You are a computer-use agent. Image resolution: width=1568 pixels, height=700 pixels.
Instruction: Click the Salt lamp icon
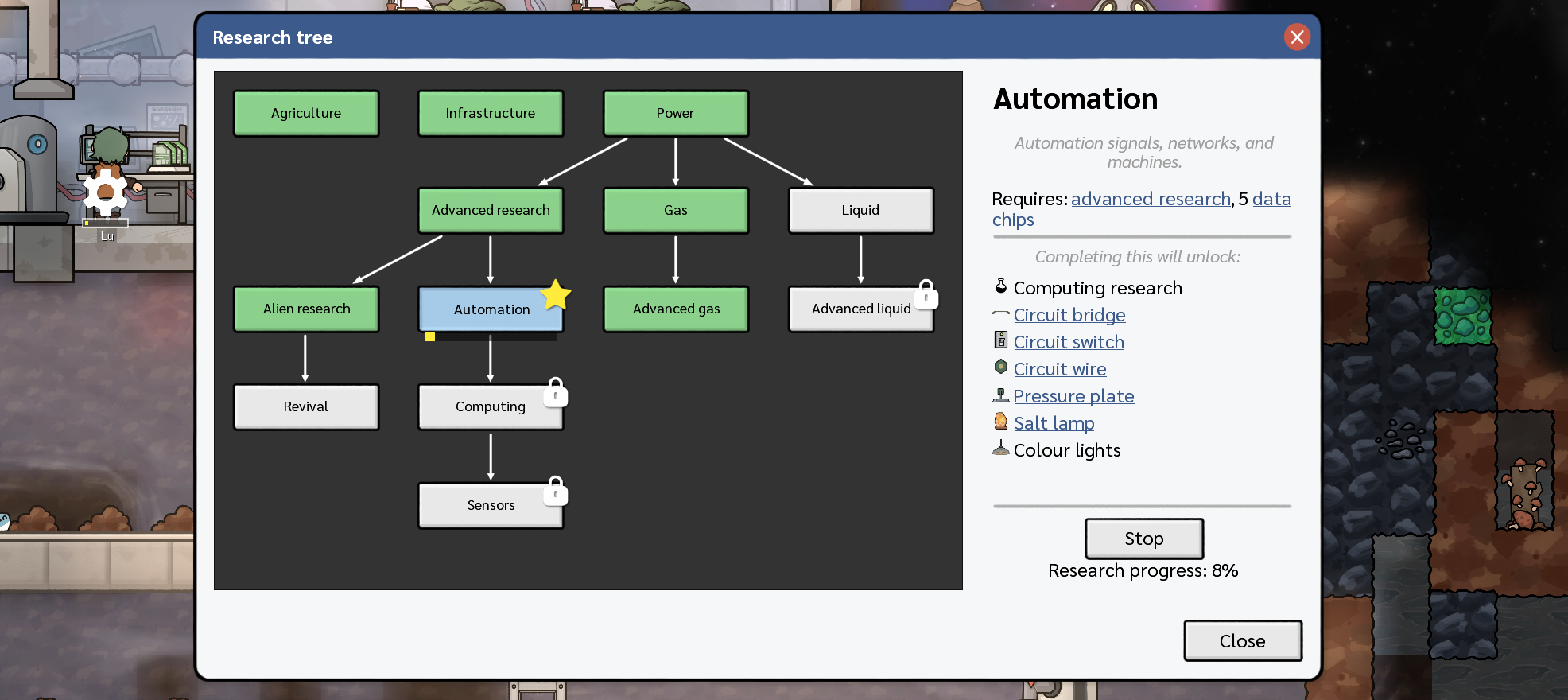tap(1001, 422)
